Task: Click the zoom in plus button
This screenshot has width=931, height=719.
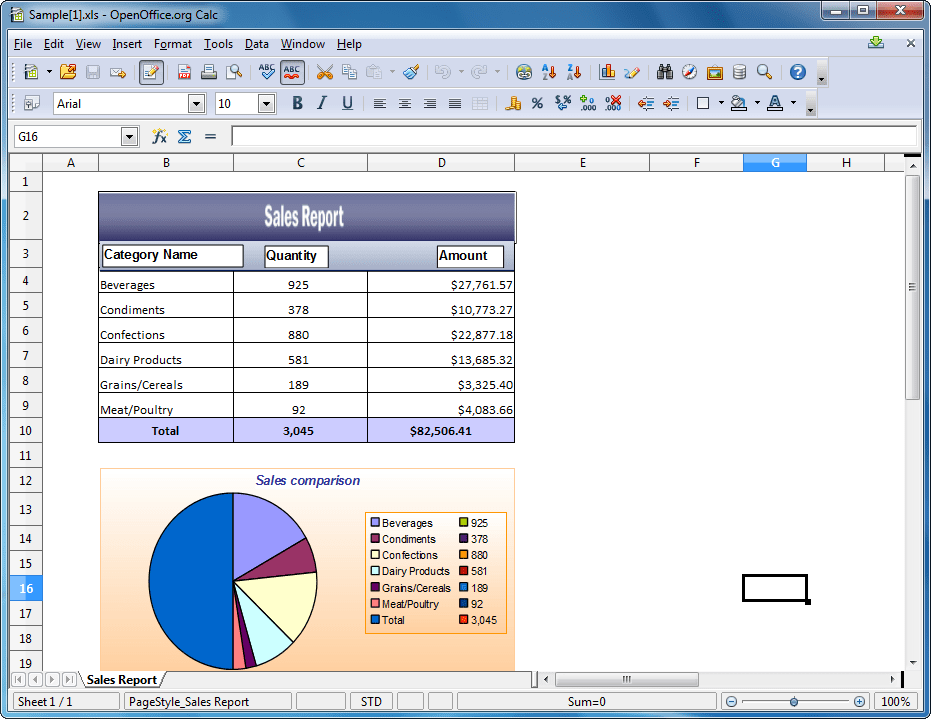Action: pos(859,702)
